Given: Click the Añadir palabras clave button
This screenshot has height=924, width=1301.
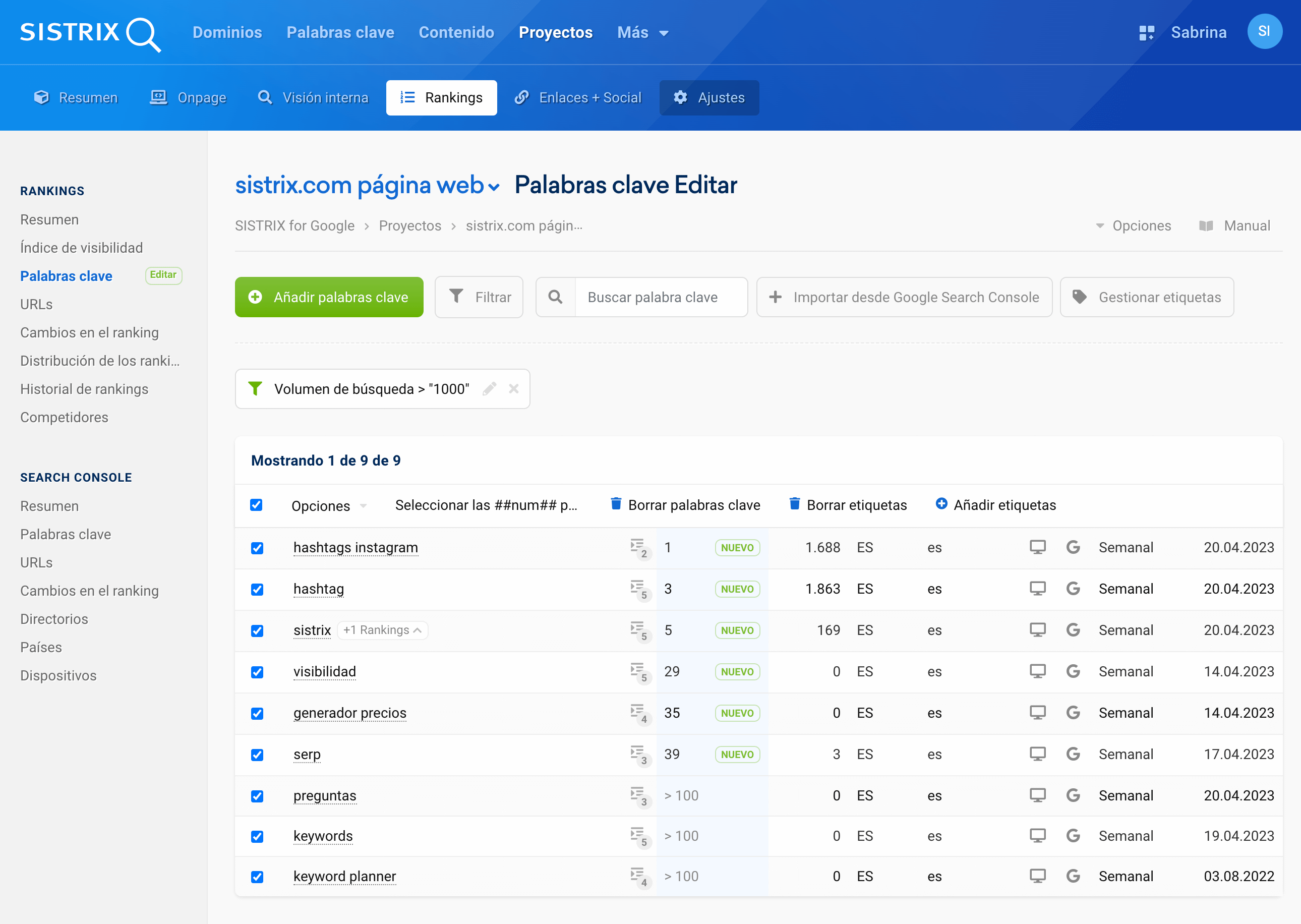Looking at the screenshot, I should click(x=329, y=298).
